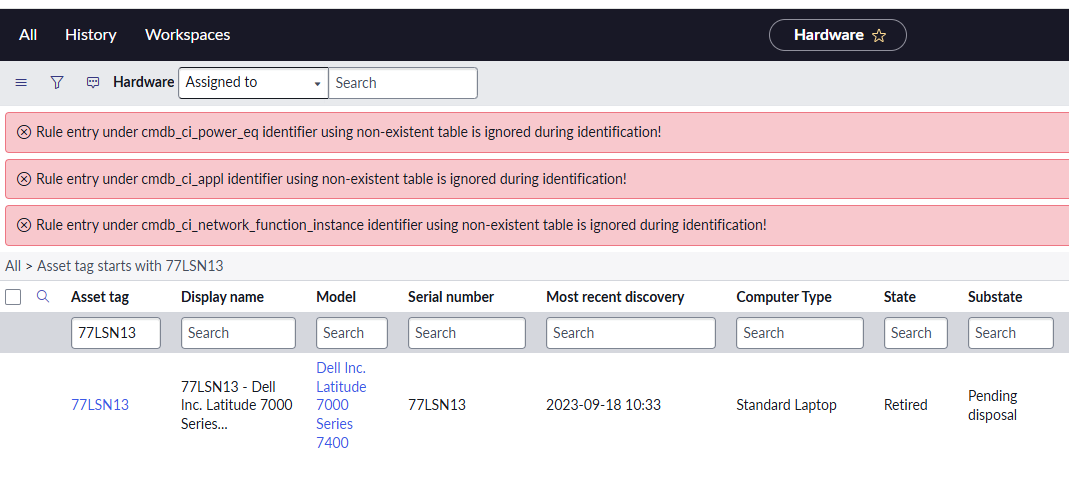Click the filter funnel icon
1069x480 pixels.
(x=57, y=83)
